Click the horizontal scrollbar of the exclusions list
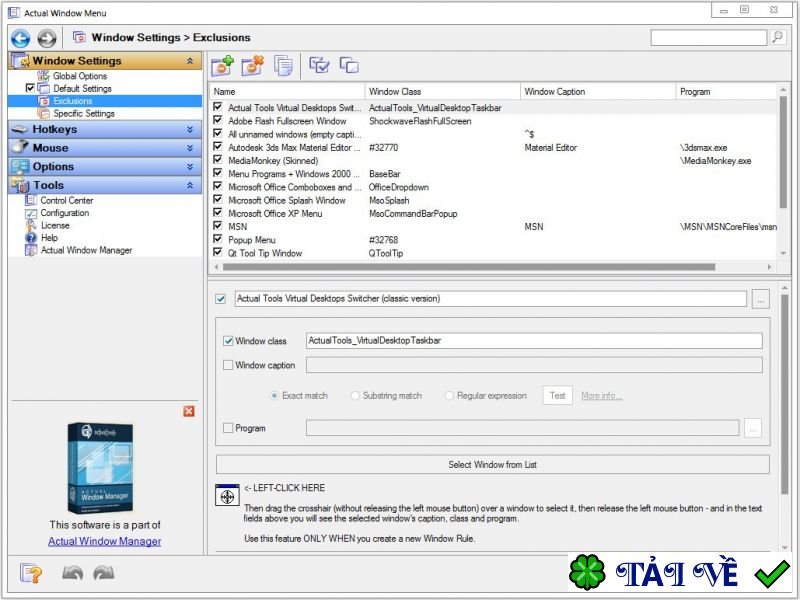The image size is (800, 600). tap(490, 267)
